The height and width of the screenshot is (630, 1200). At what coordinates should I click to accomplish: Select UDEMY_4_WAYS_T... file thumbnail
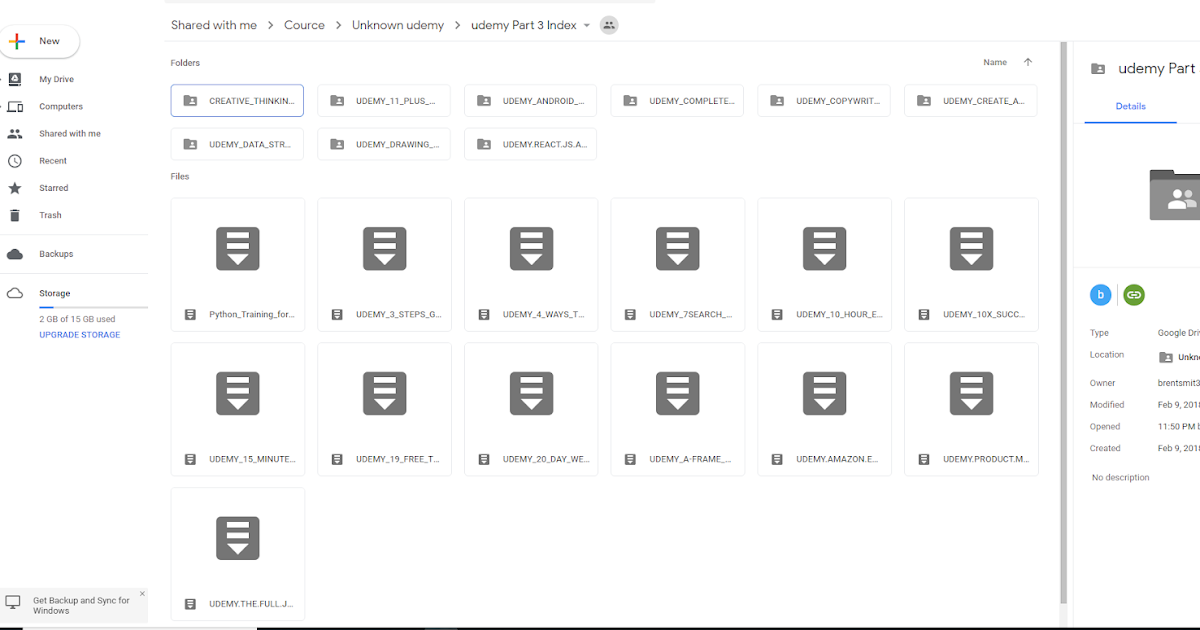point(531,264)
